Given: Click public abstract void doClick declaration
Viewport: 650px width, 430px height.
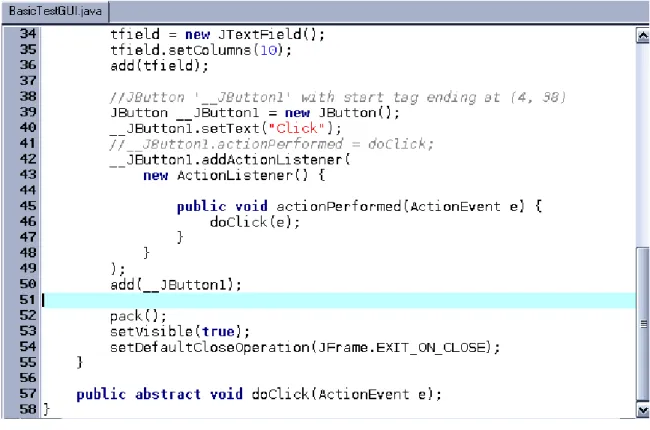Looking at the screenshot, I should [x=259, y=394].
